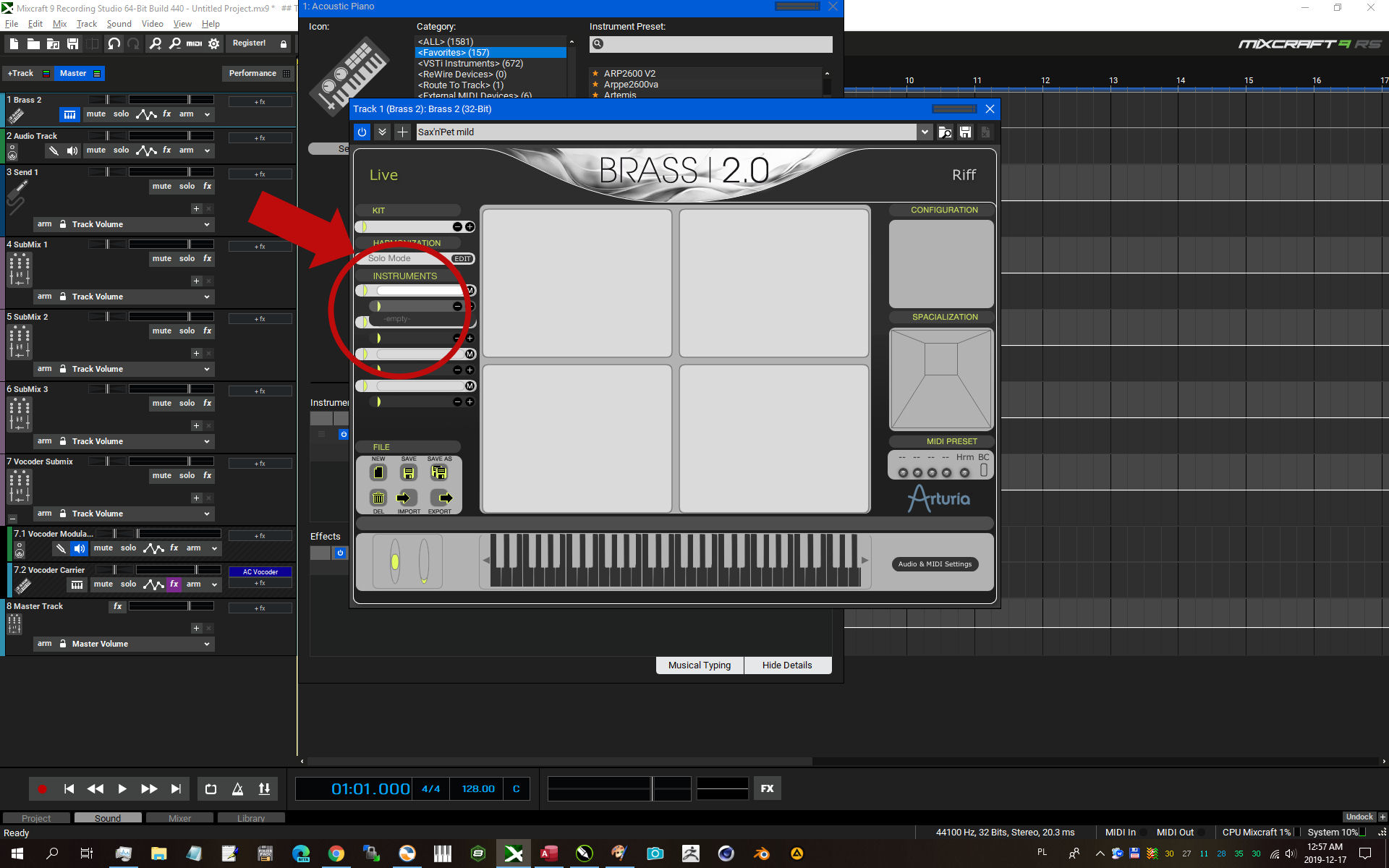
Task: Click Hide Details button
Action: 787,665
